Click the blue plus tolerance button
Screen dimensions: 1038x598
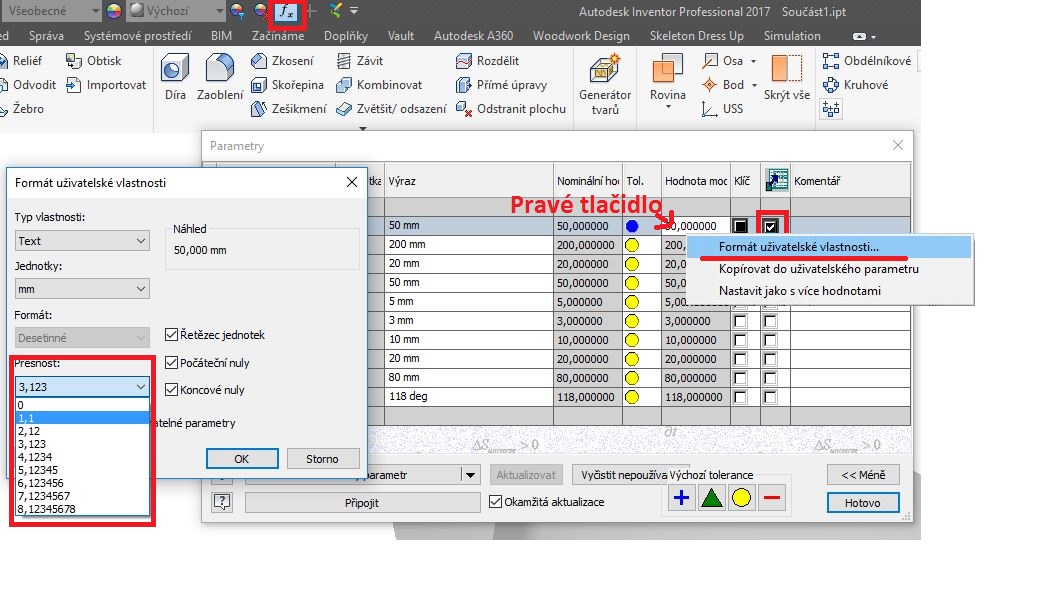point(681,497)
